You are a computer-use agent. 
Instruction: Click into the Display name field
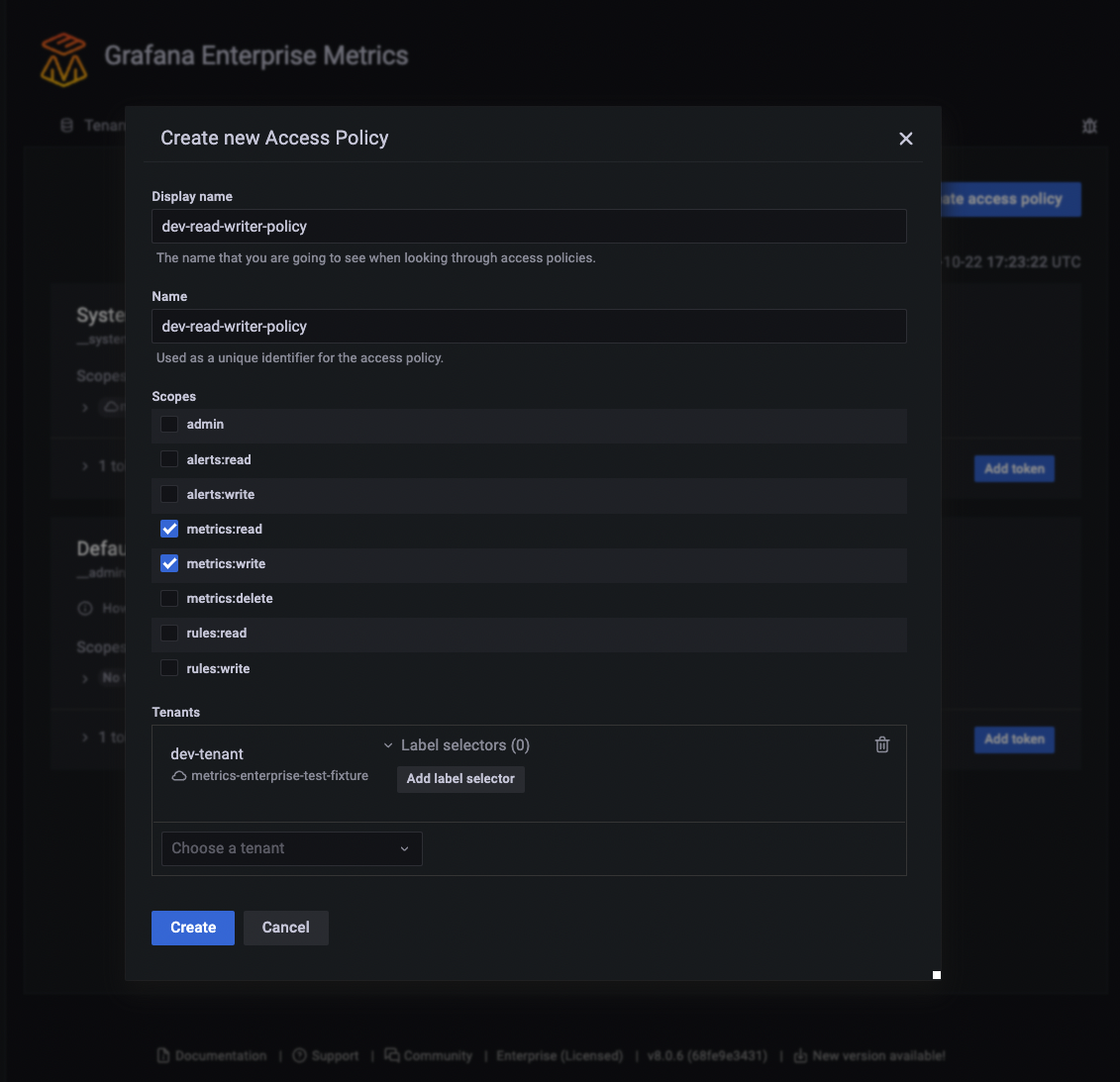pyautogui.click(x=529, y=227)
